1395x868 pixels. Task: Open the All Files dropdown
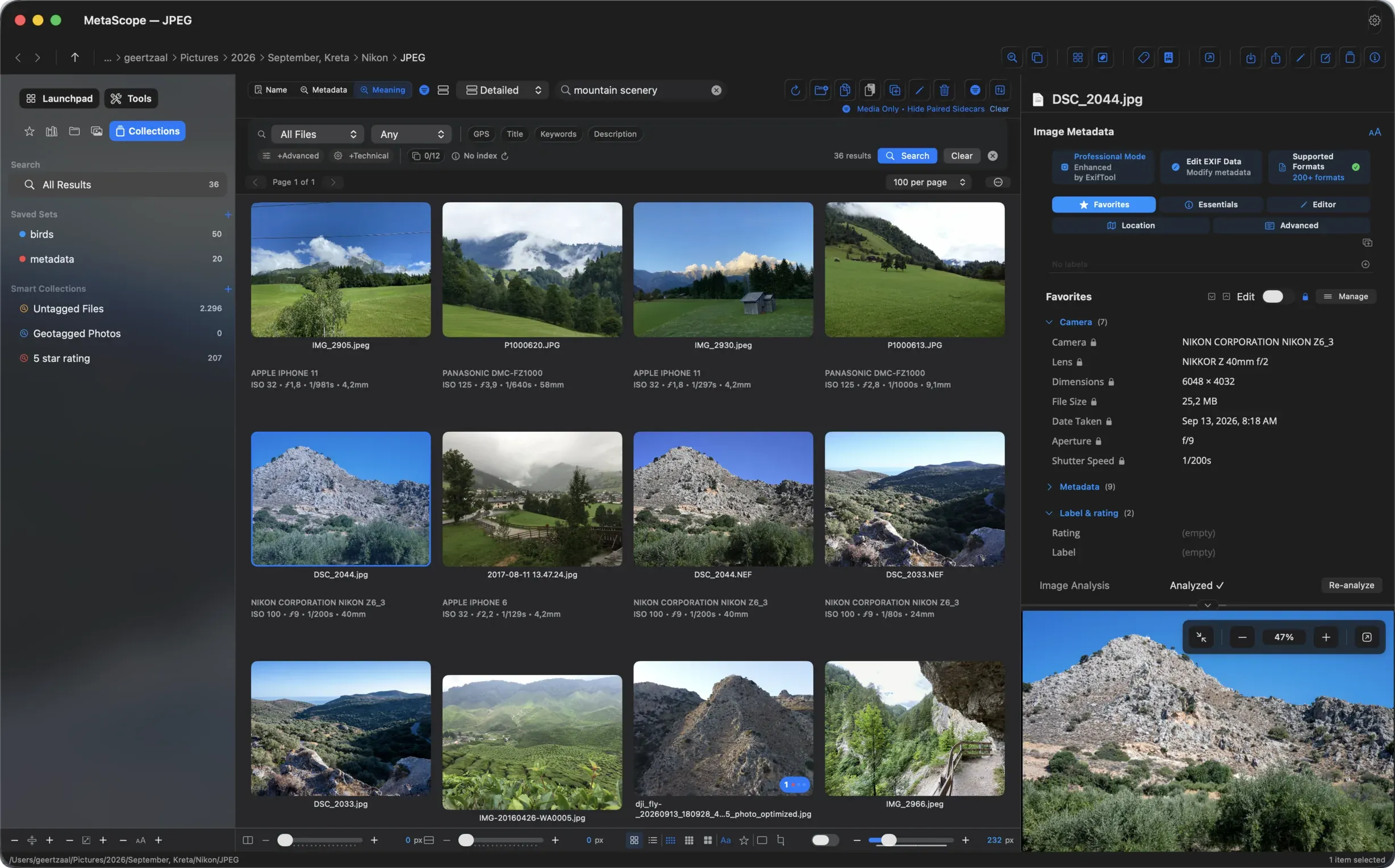[x=318, y=134]
